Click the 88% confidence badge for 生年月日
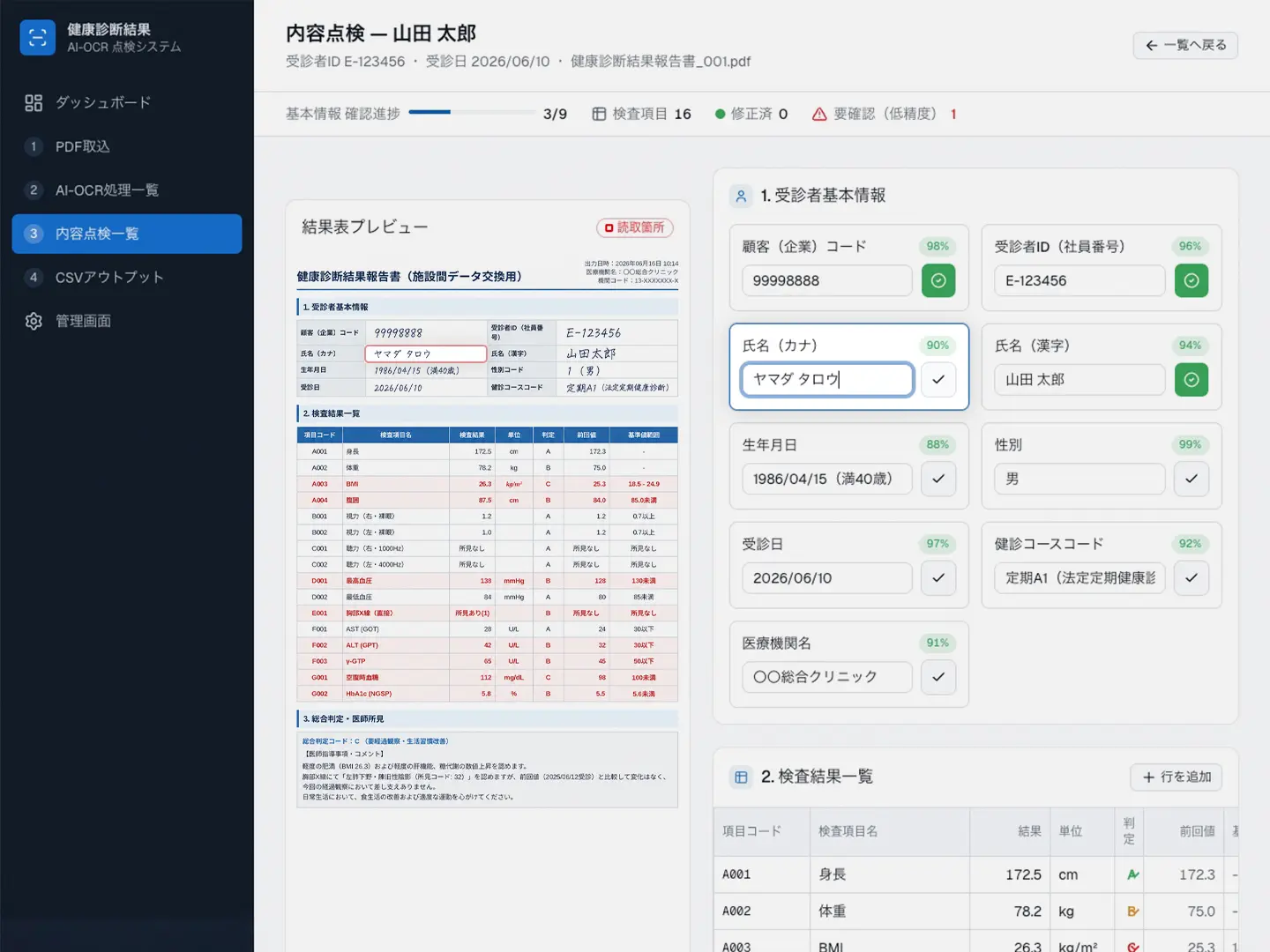Screen dimensions: 1270x952 tap(938, 445)
